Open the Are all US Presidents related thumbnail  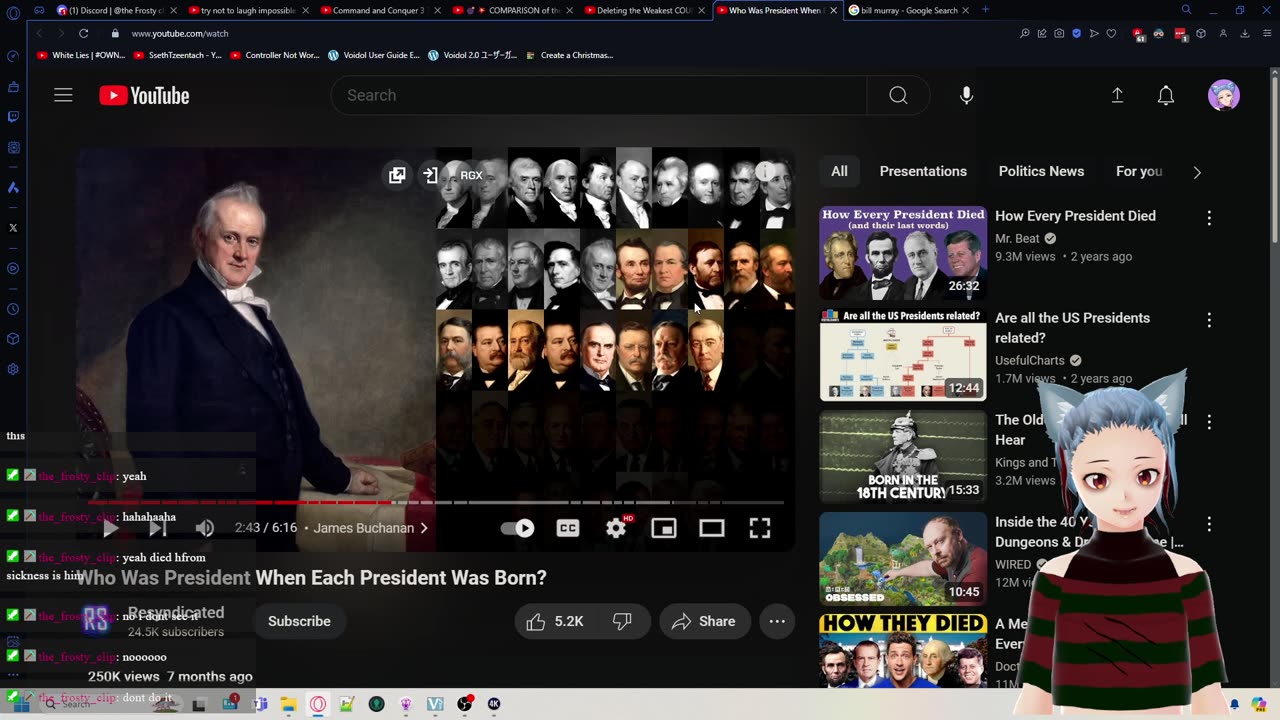(x=903, y=355)
